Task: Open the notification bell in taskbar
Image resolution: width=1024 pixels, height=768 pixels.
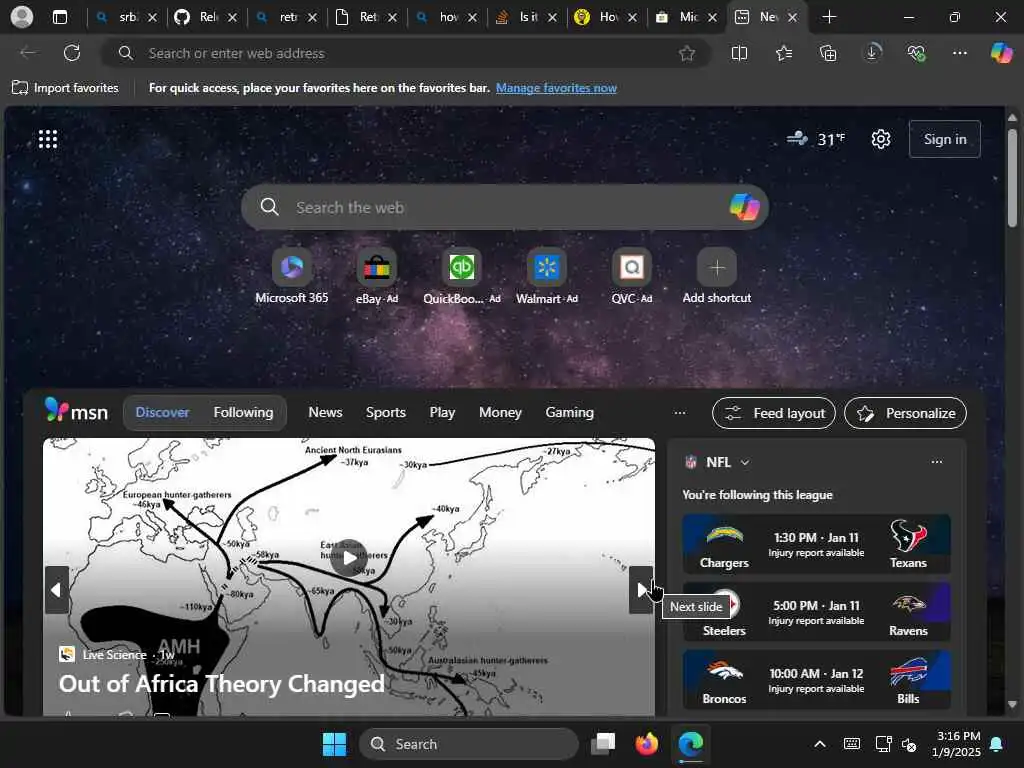Action: click(x=997, y=744)
